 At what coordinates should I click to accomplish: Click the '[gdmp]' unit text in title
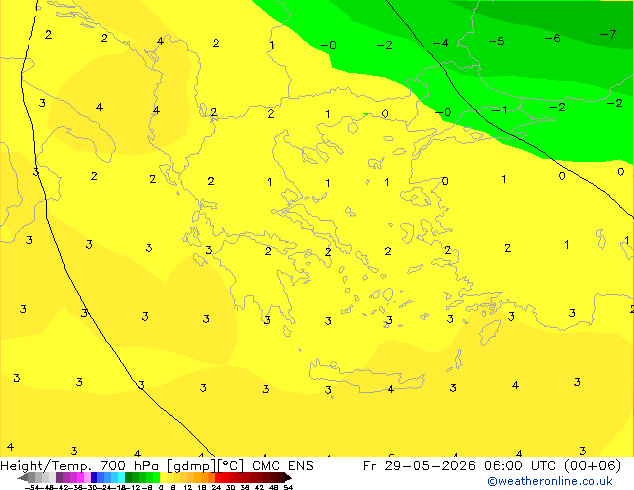tap(191, 466)
